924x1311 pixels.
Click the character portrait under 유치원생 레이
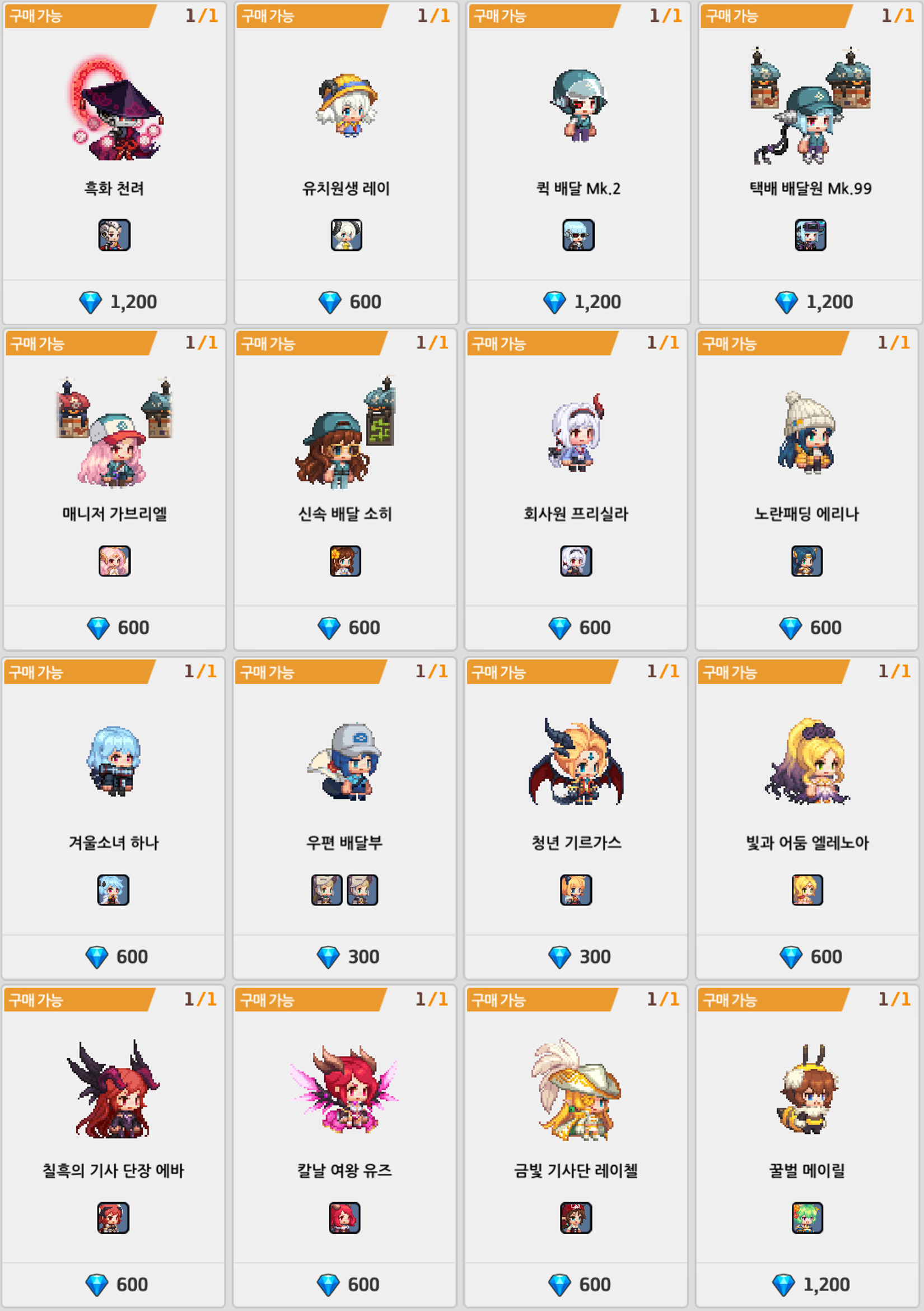pos(347,235)
